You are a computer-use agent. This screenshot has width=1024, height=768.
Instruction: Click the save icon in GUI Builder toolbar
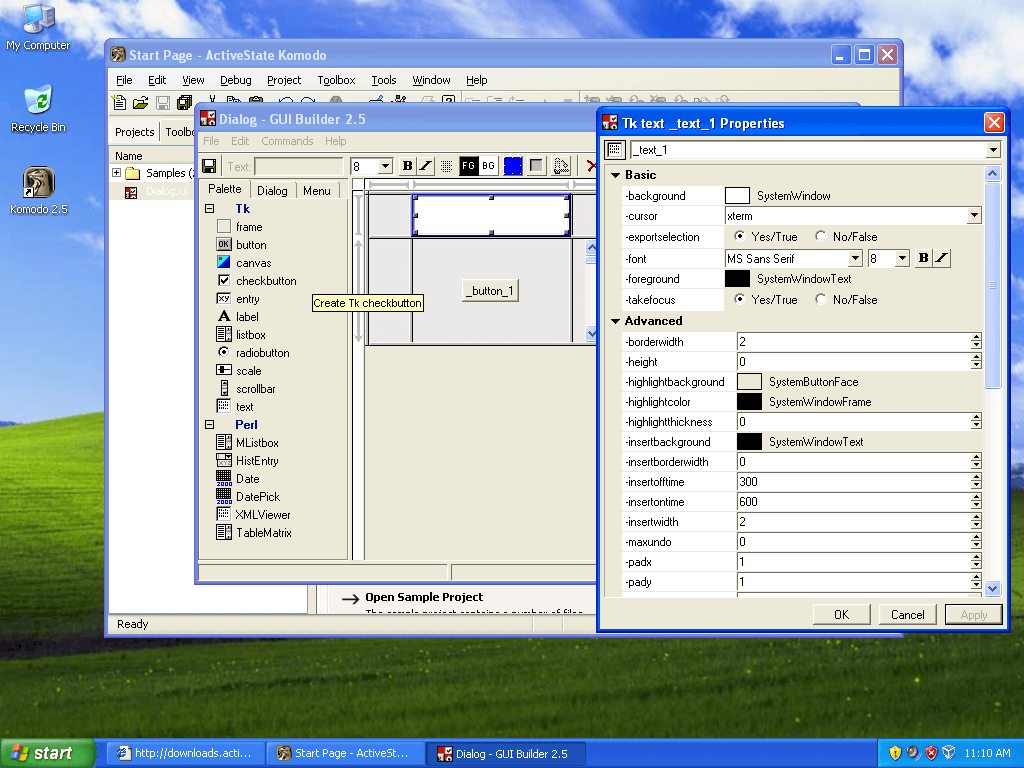(x=209, y=166)
